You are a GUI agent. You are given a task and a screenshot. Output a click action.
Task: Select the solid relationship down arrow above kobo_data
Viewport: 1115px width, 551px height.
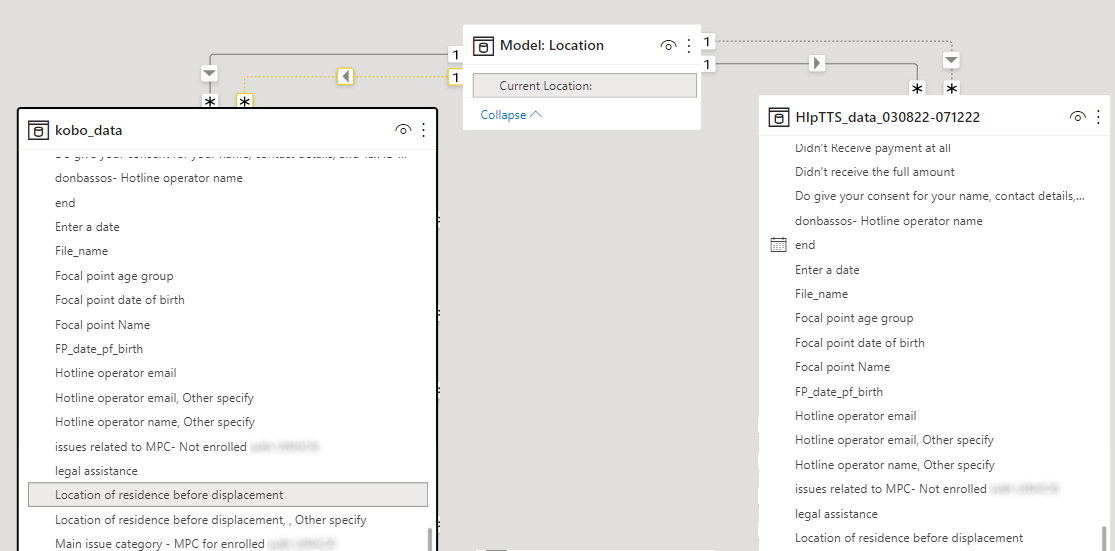coord(209,73)
